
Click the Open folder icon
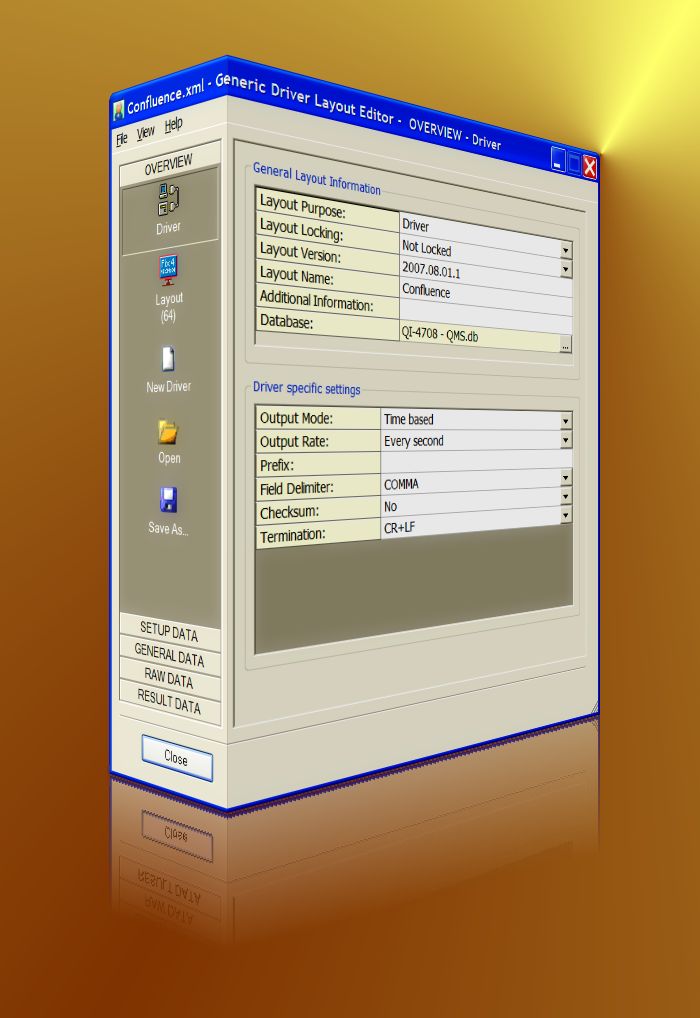[x=168, y=432]
